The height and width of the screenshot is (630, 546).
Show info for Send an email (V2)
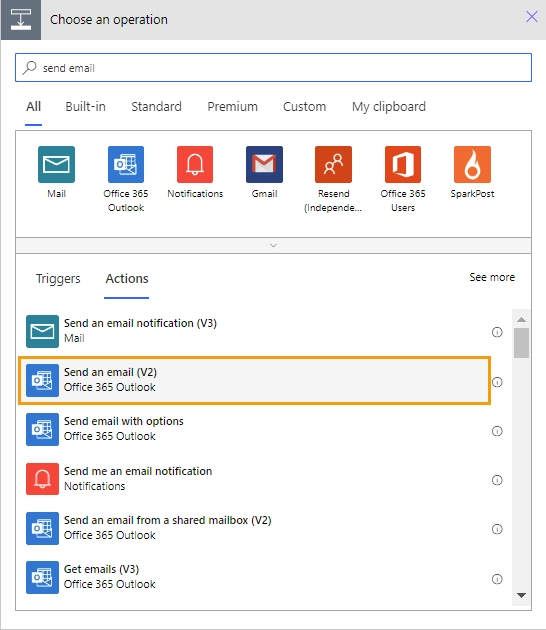497,382
